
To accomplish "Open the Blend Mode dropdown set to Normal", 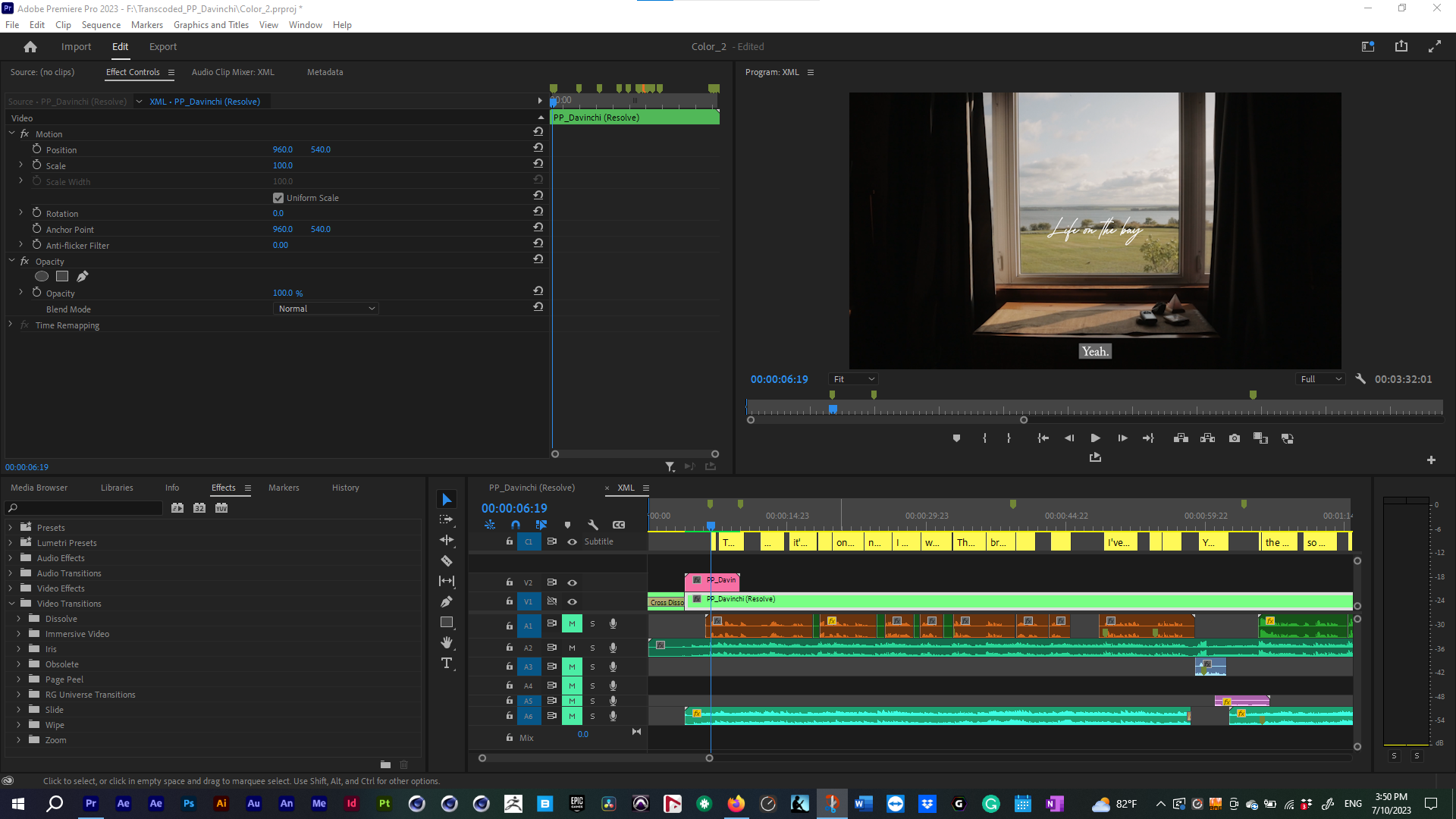I will 325,308.
